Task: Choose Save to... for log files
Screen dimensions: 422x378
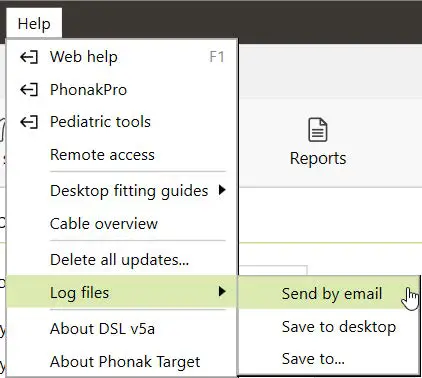Action: 329,359
